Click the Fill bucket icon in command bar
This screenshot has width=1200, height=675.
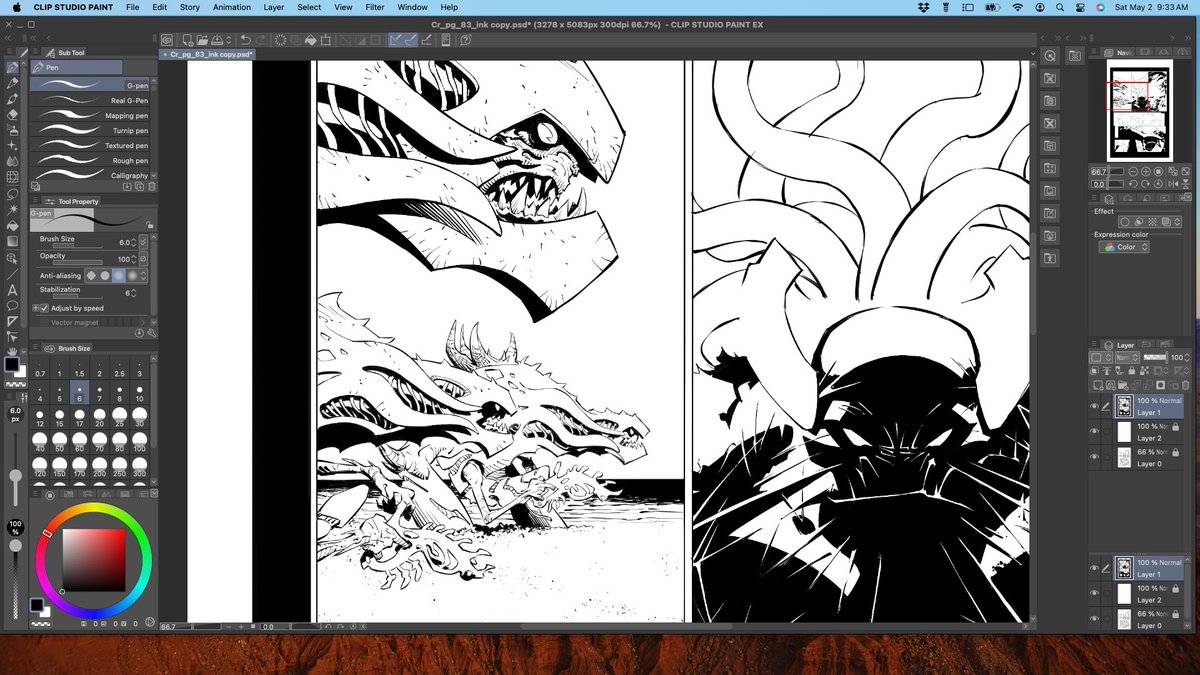(311, 40)
